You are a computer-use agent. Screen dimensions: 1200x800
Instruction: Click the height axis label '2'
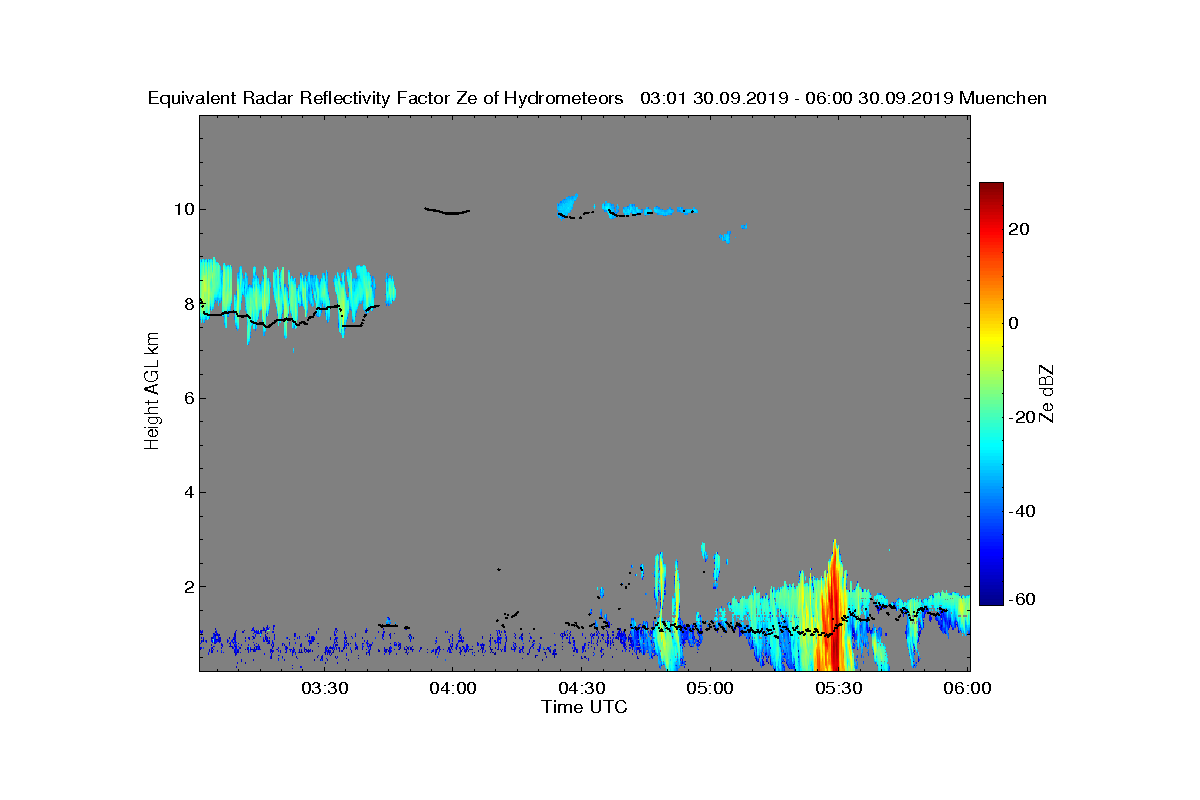[187, 586]
